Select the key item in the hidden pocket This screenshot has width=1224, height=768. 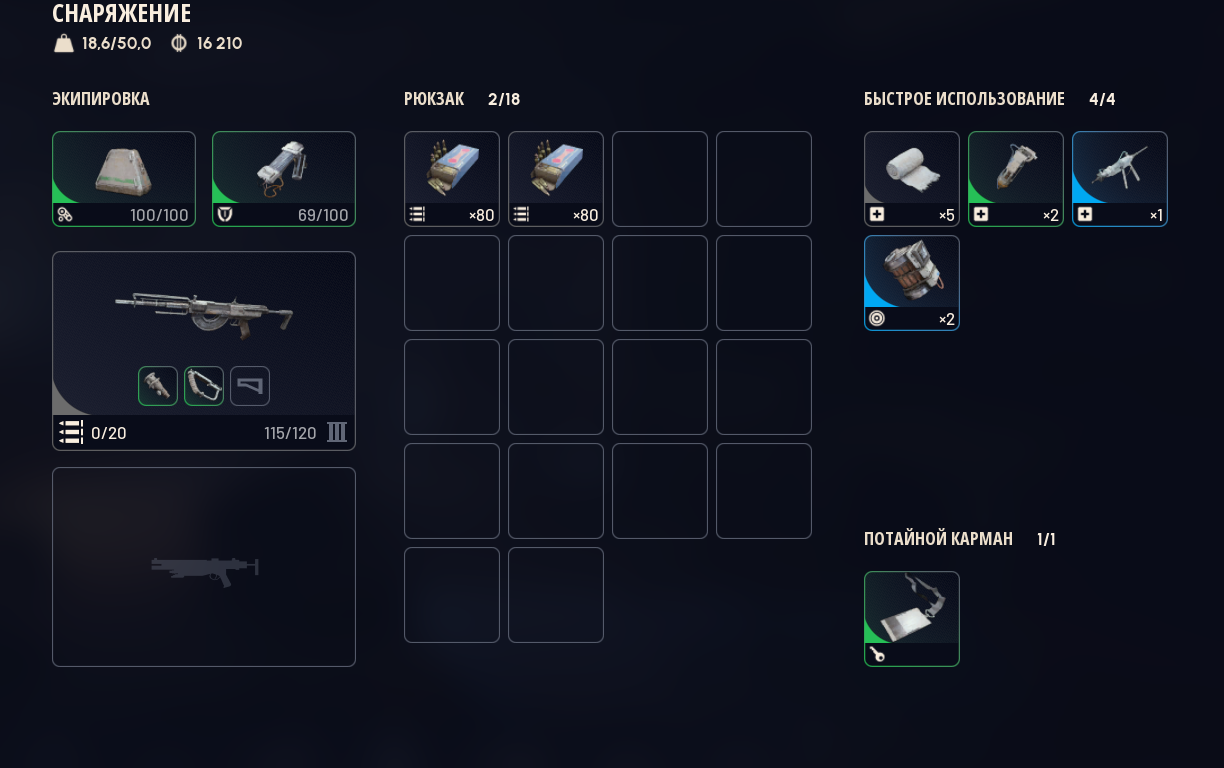click(912, 619)
